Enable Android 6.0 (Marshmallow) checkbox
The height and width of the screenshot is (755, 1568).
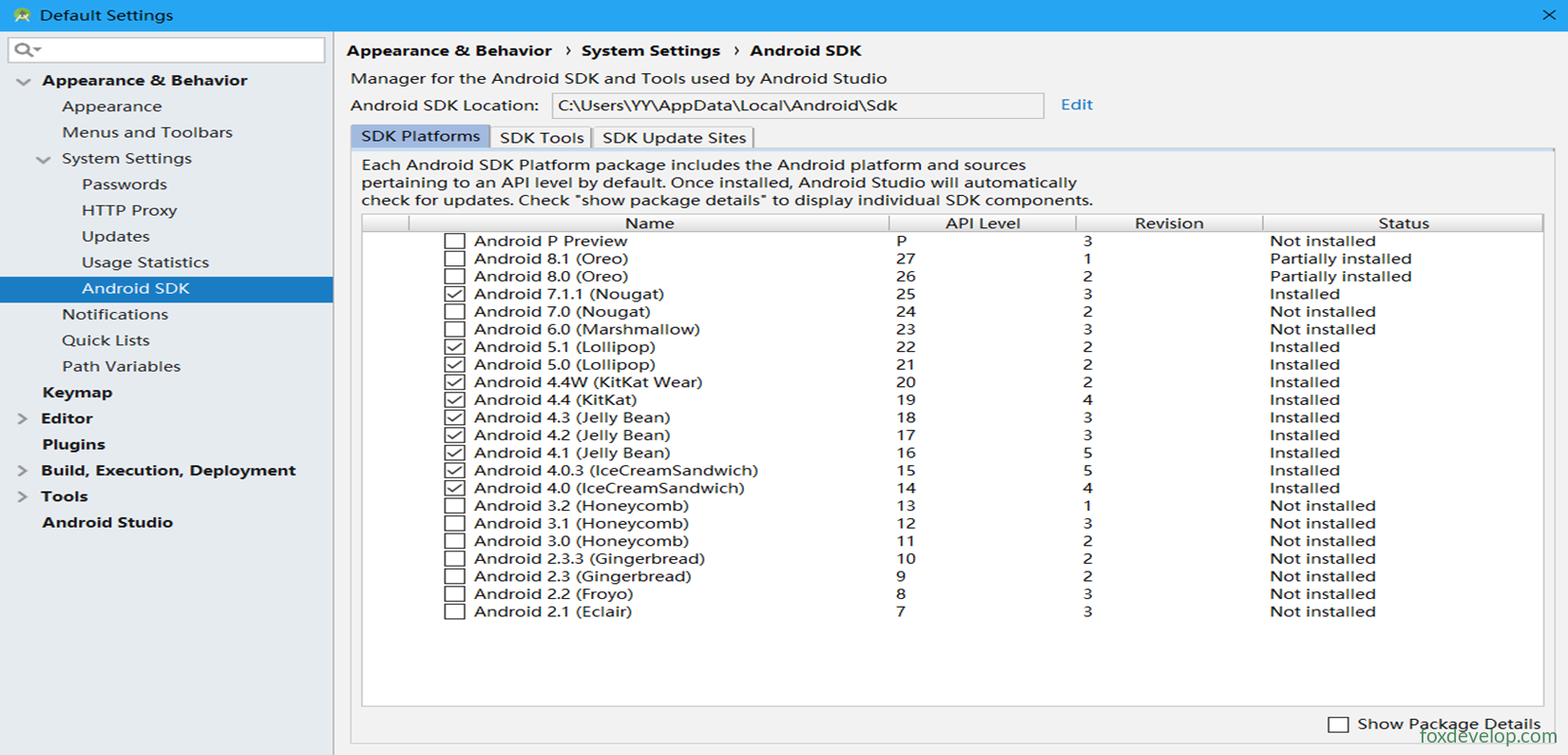coord(454,330)
